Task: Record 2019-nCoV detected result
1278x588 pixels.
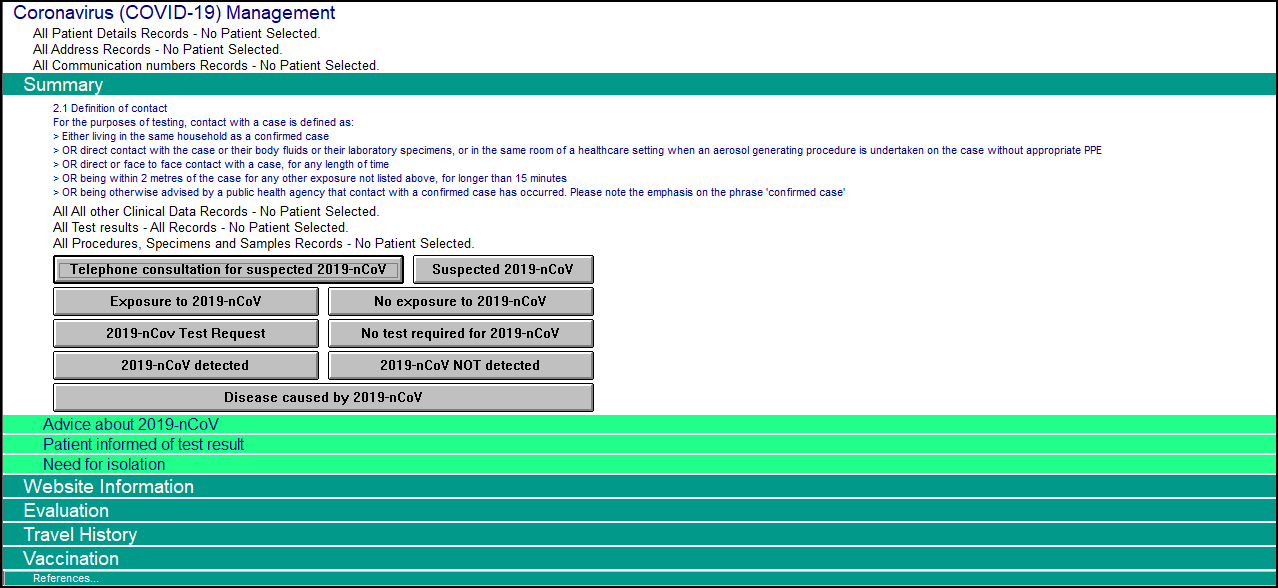Action: (x=186, y=366)
